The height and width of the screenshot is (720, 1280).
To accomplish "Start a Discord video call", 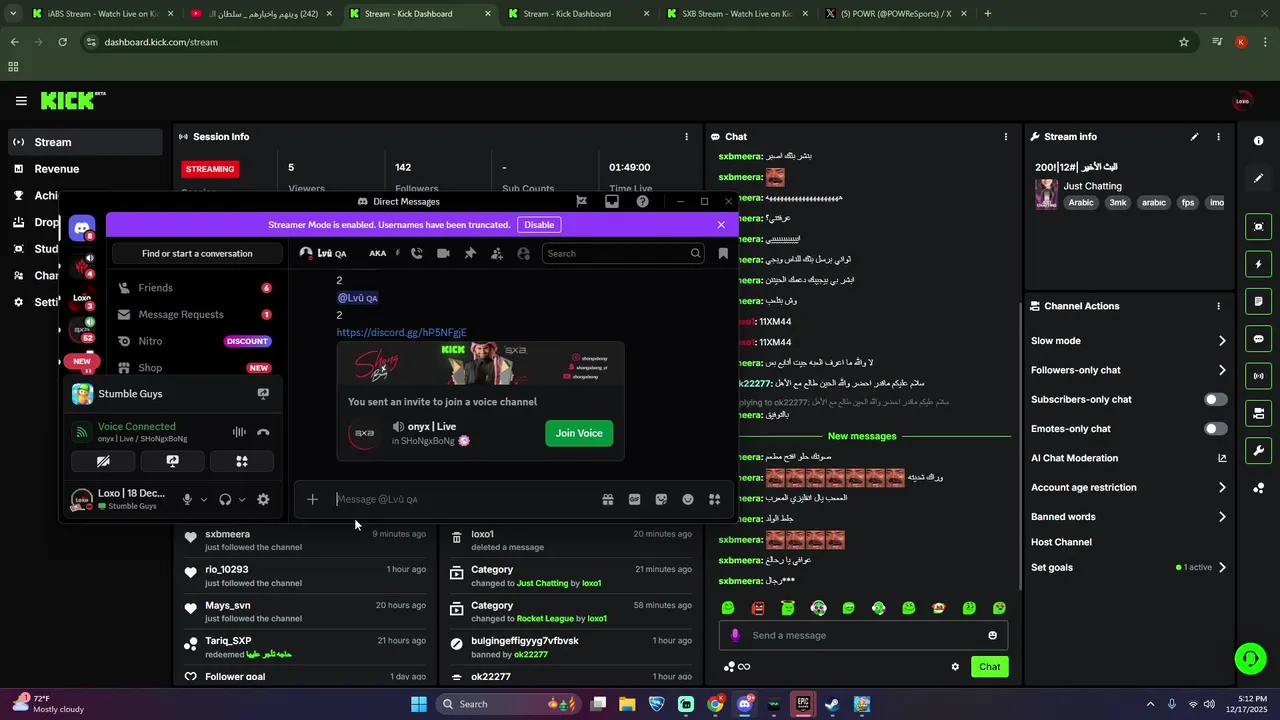I will click(443, 254).
